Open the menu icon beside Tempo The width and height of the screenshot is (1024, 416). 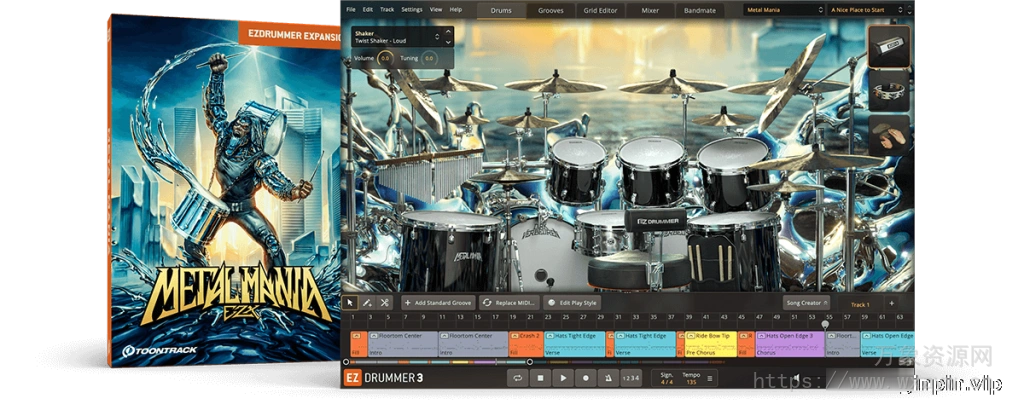tap(710, 378)
